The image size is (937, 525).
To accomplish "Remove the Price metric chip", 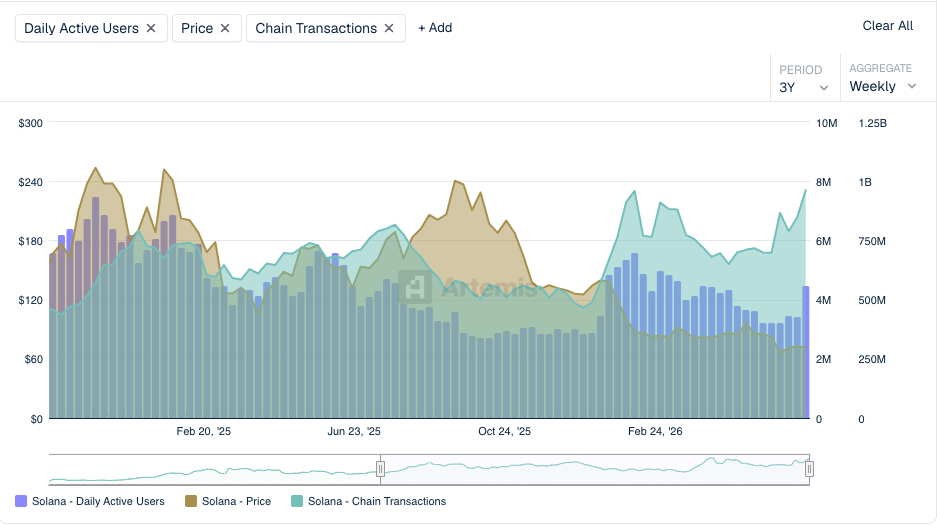I will [x=225, y=28].
